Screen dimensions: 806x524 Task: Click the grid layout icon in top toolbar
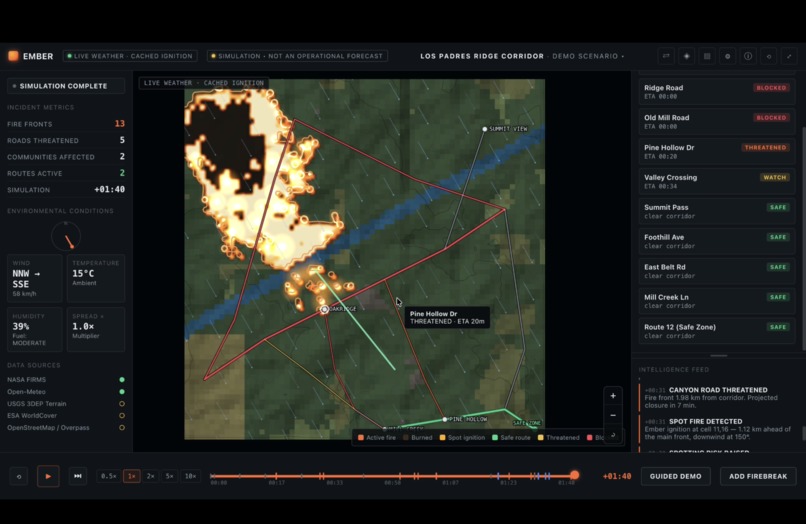tap(707, 56)
